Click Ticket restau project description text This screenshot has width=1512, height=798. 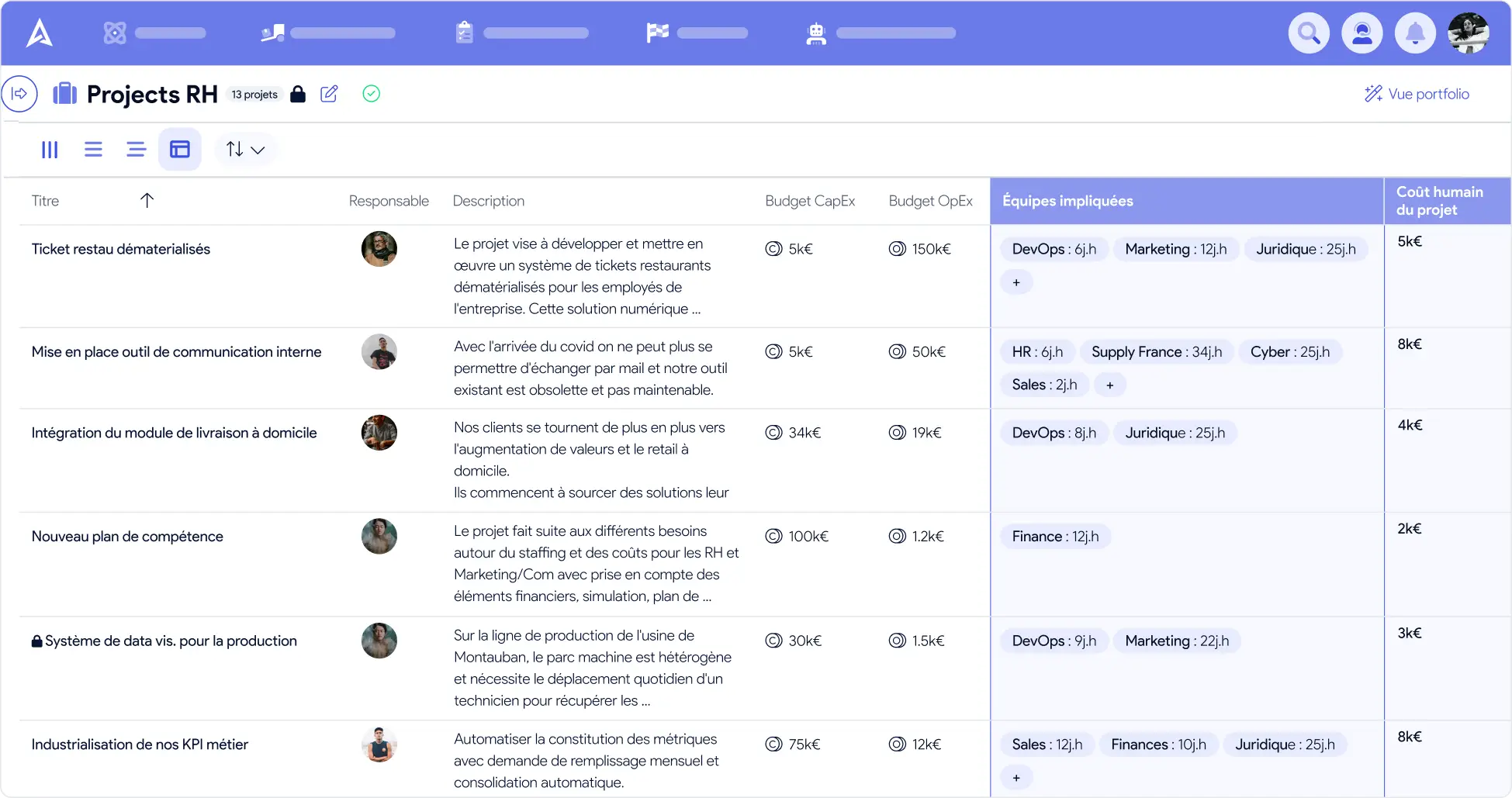pyautogui.click(x=582, y=276)
